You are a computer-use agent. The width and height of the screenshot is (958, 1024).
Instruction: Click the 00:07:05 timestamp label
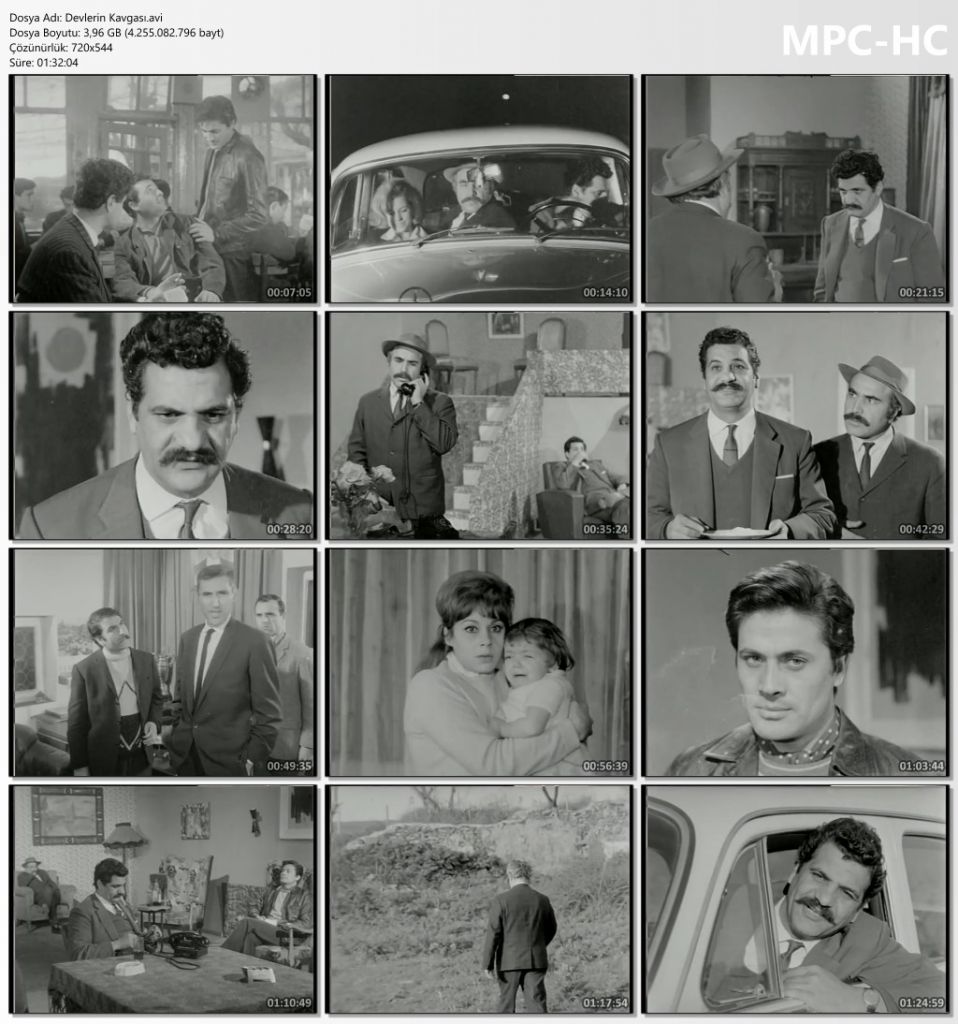tap(289, 294)
